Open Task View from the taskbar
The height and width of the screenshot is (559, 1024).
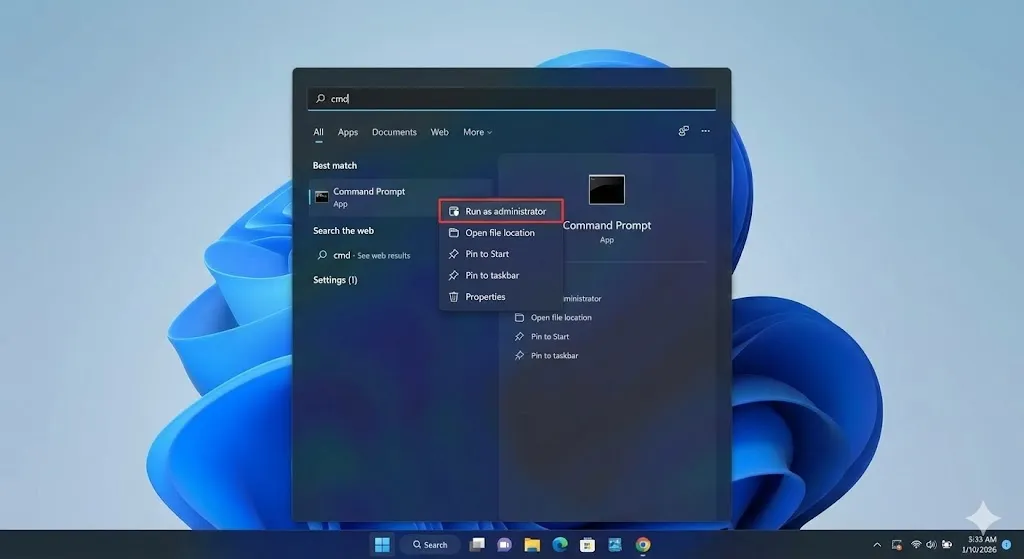(477, 545)
